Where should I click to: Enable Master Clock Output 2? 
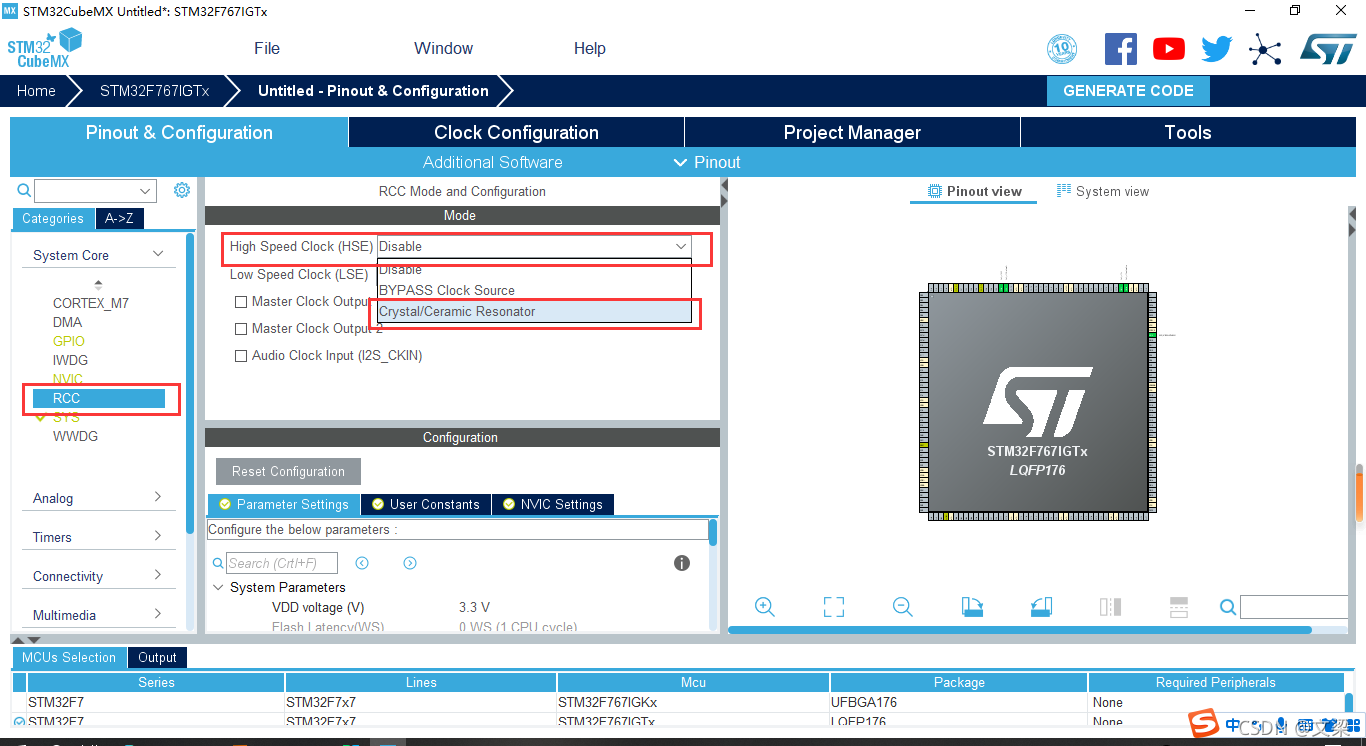coord(240,328)
